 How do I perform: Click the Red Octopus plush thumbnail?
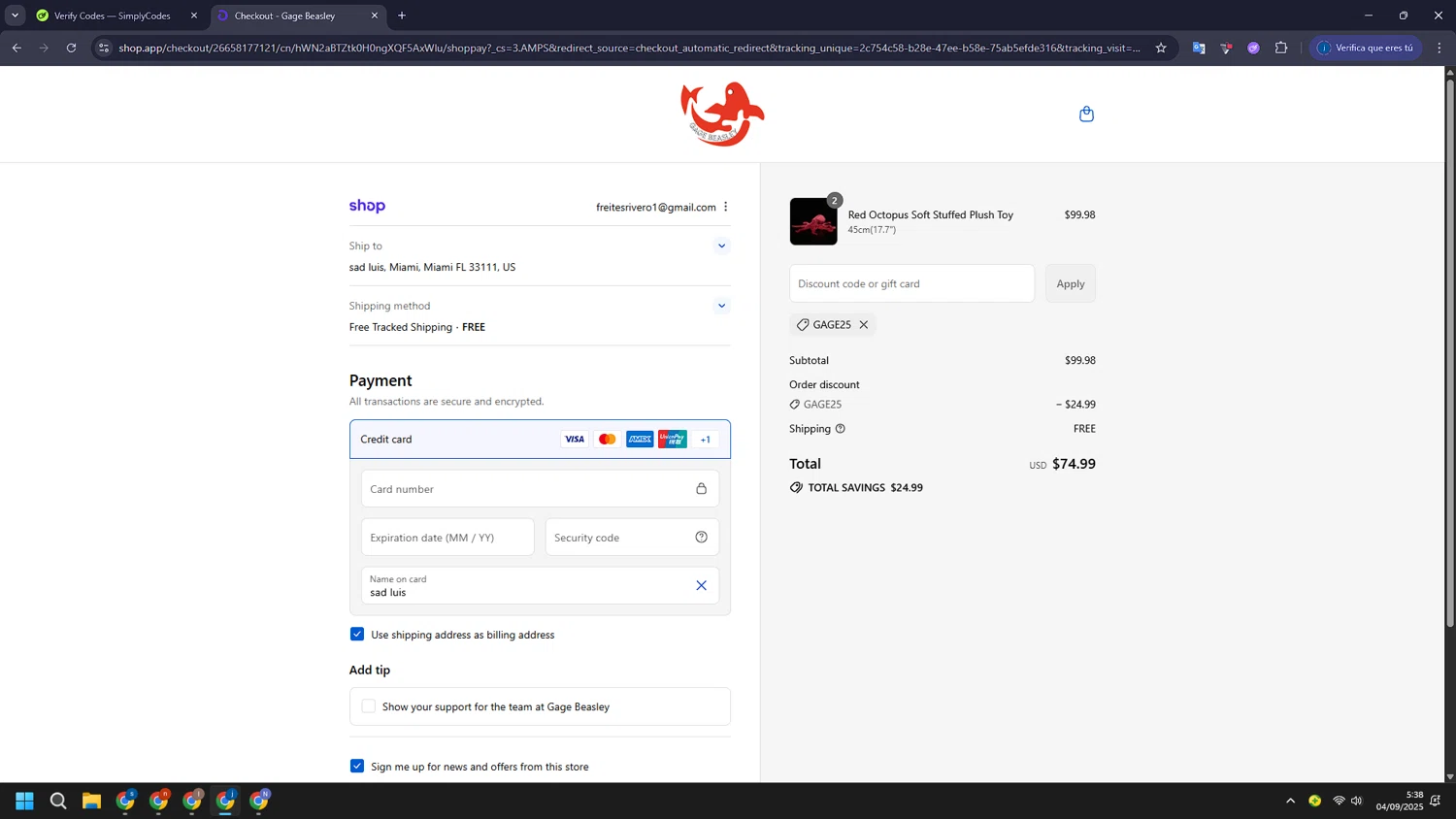point(813,221)
